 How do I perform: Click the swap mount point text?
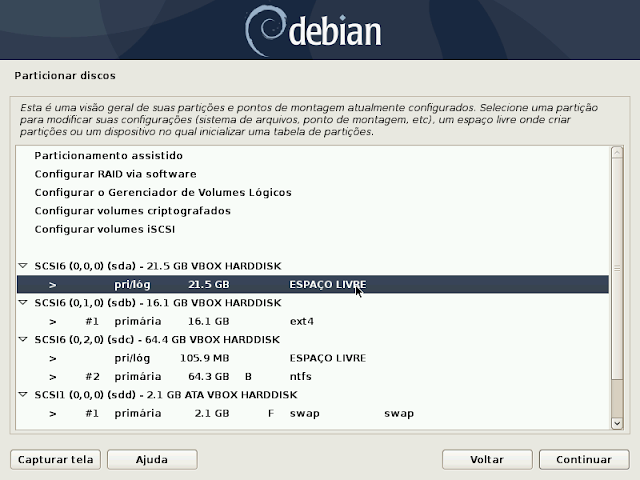pos(399,413)
